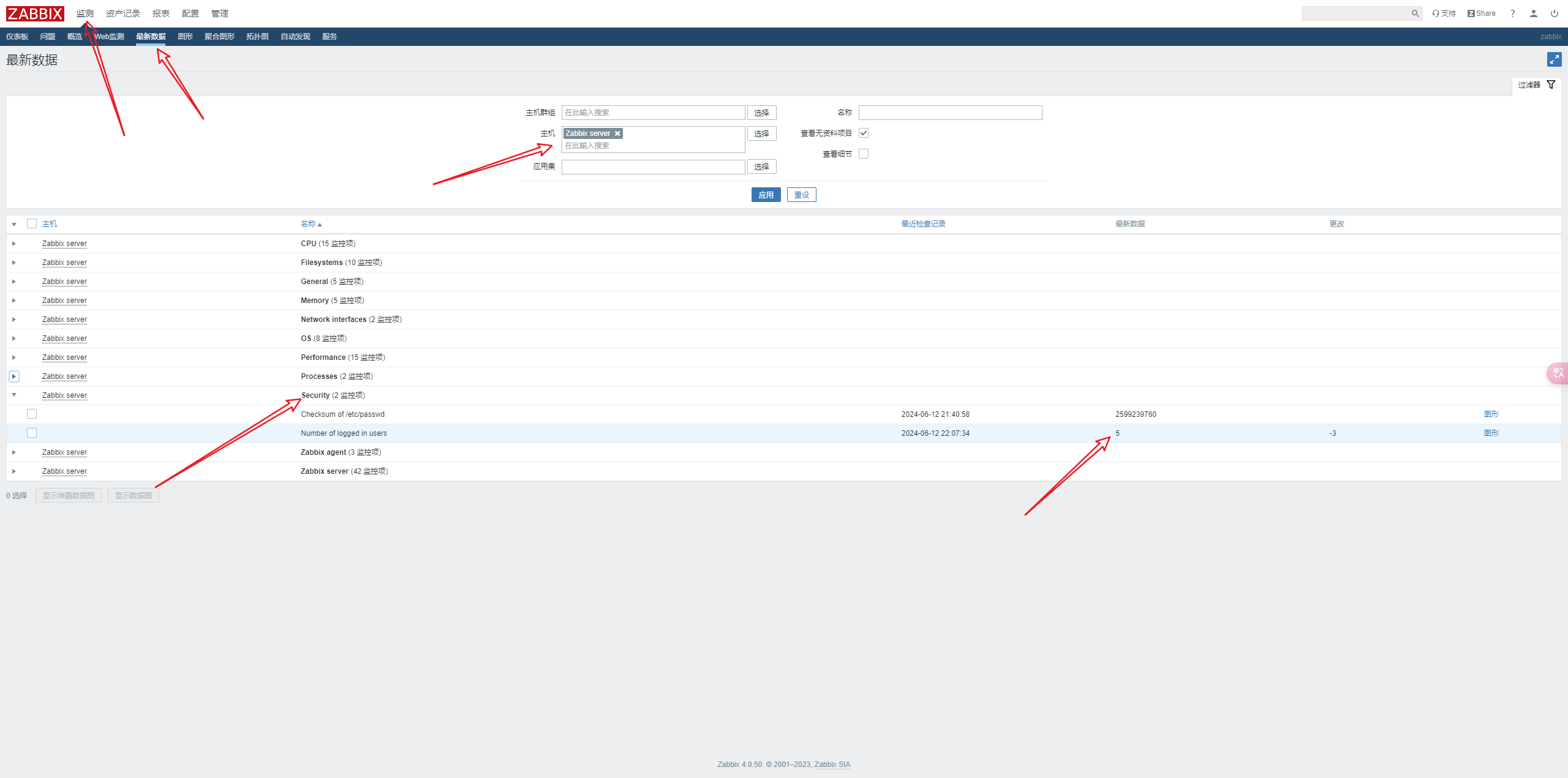
Task: Open the 报表 top menu
Action: pos(161,13)
